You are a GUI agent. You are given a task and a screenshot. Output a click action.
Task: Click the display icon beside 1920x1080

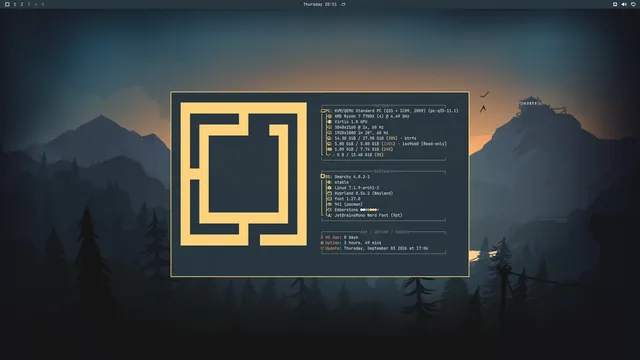click(329, 133)
